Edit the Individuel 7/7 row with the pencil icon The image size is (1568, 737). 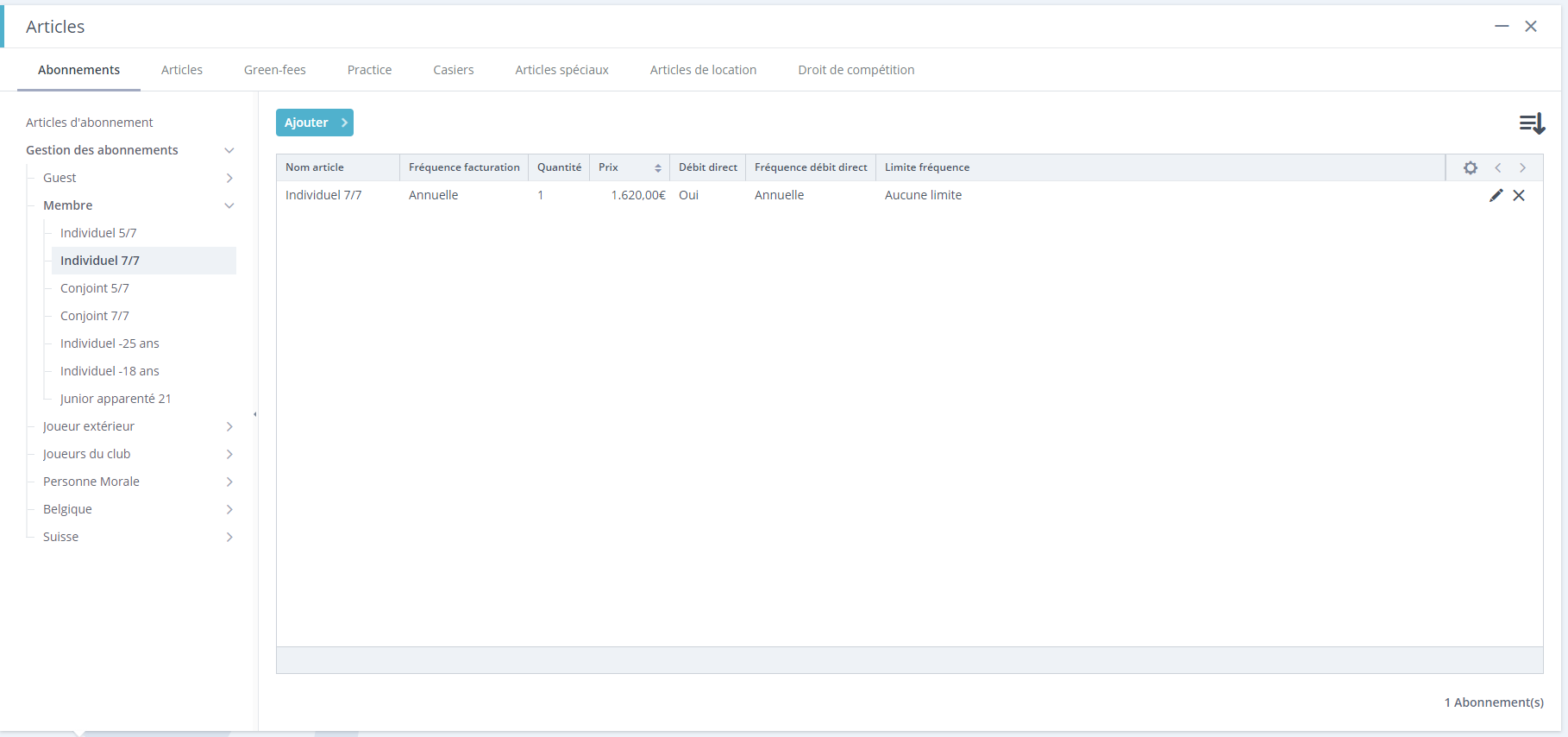tap(1496, 196)
